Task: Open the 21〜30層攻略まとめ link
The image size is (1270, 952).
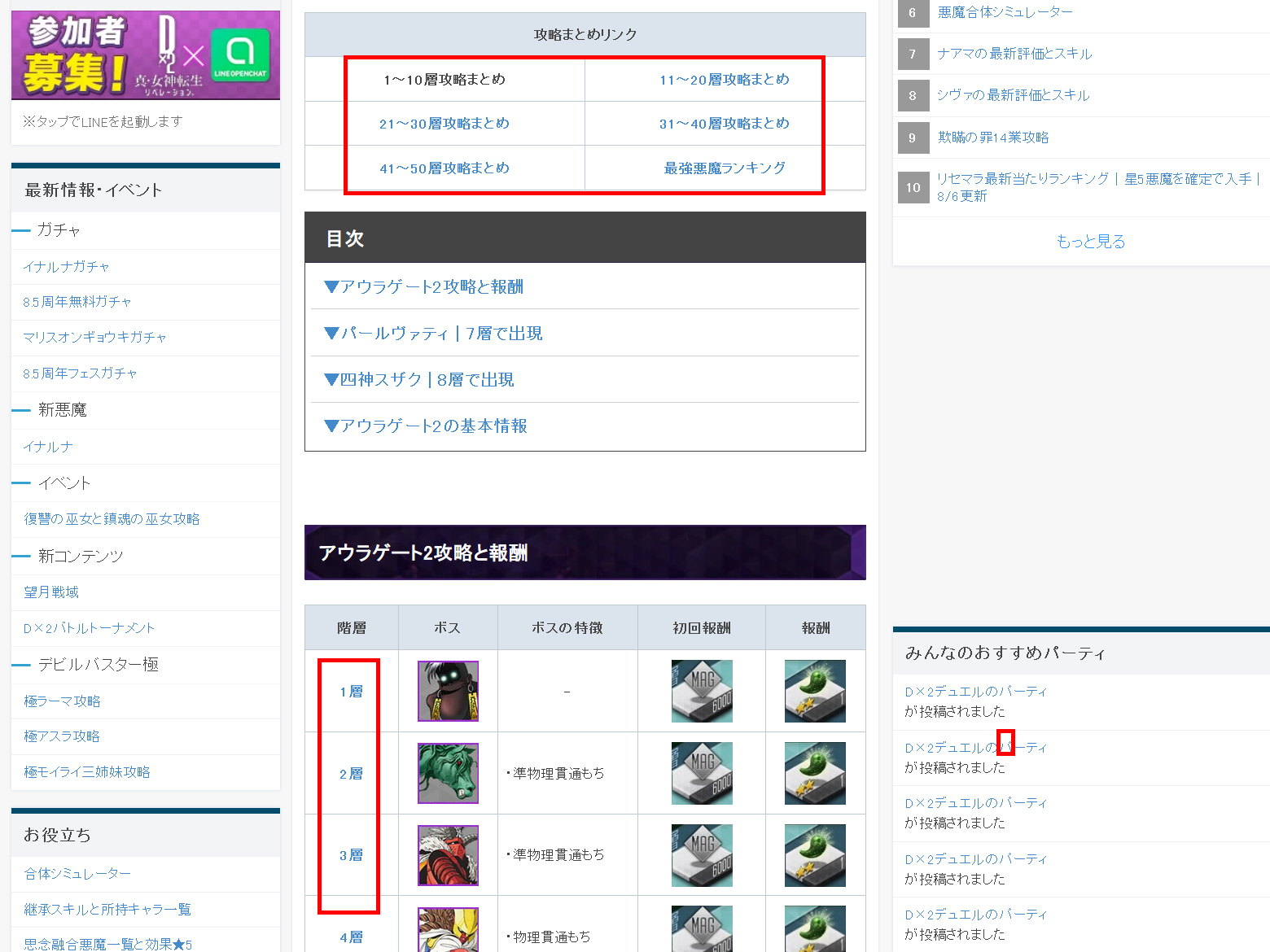Action: [x=444, y=124]
